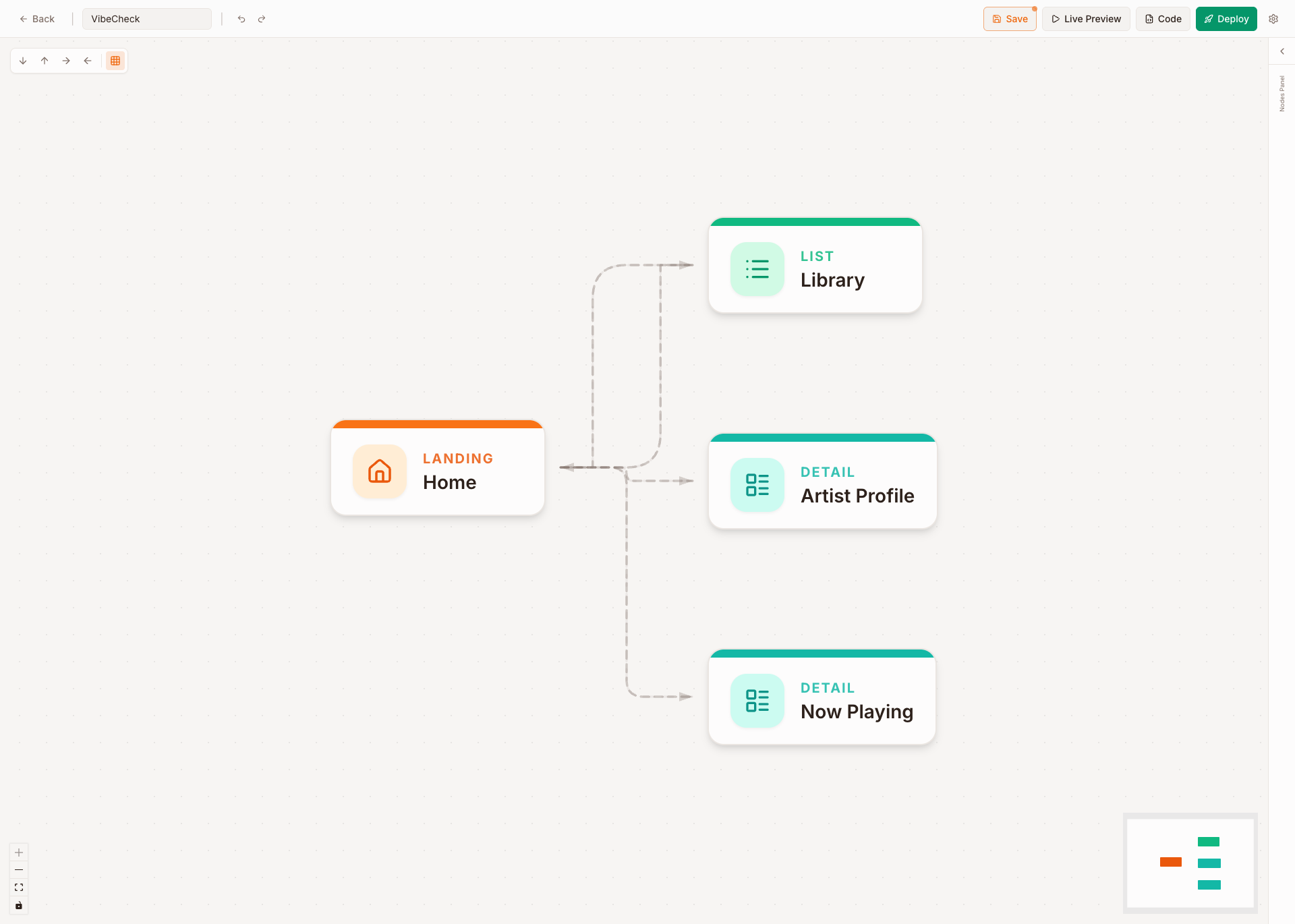Zoom in using the plus icon
Screen dimensions: 1295x924
(x=18, y=852)
